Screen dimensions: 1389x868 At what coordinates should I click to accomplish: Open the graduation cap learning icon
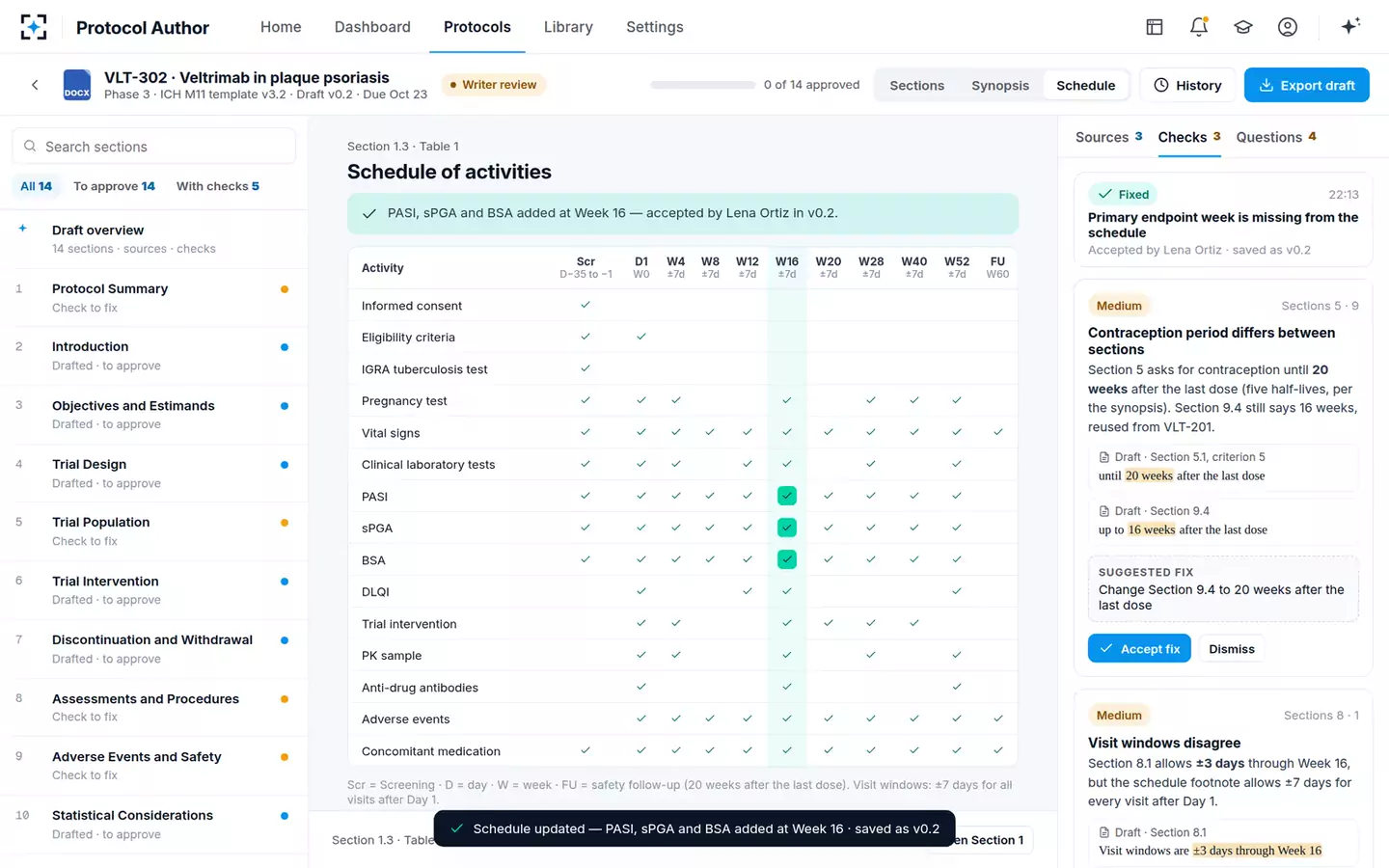pos(1243,27)
